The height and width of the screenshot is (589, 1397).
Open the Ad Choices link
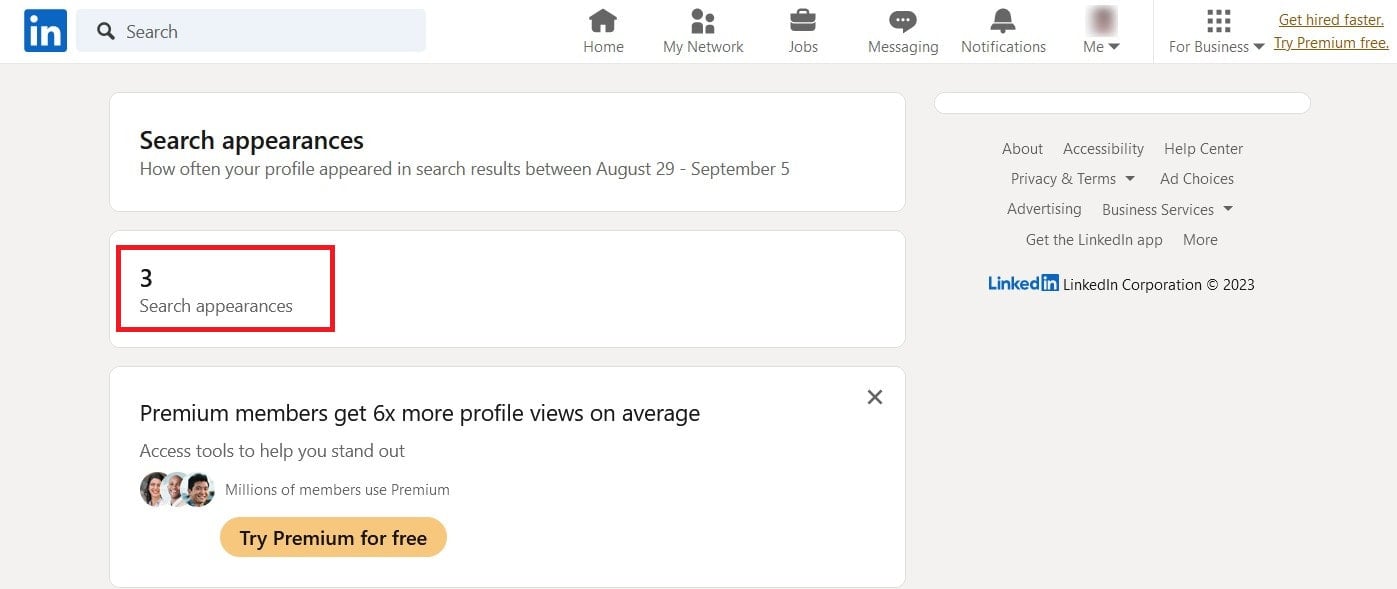(x=1196, y=179)
